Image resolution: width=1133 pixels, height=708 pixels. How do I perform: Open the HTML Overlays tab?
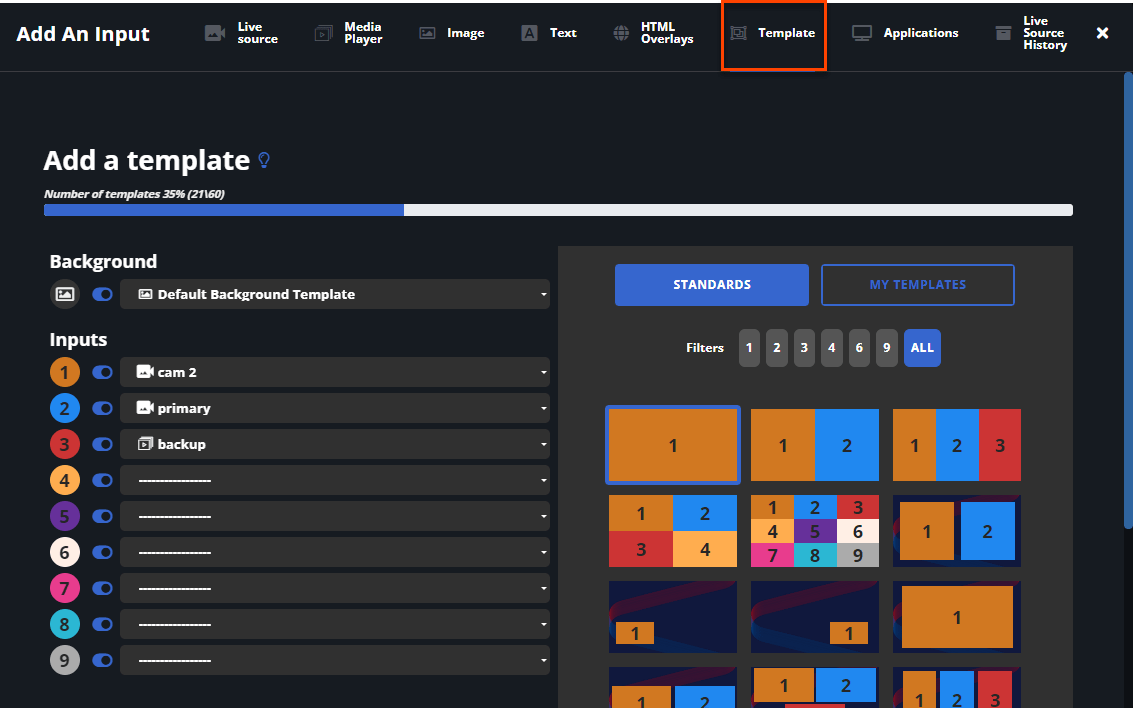click(653, 33)
